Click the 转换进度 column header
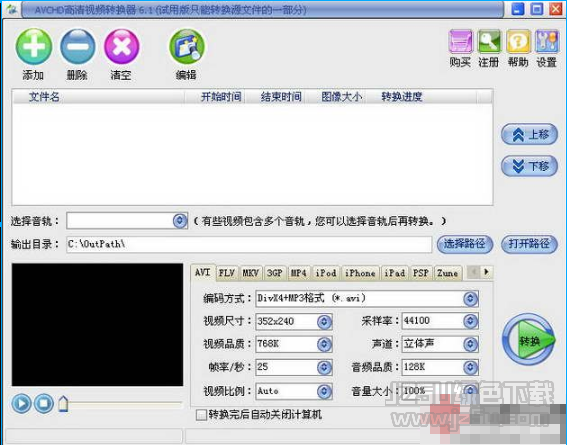567x445 pixels. pyautogui.click(x=421, y=97)
